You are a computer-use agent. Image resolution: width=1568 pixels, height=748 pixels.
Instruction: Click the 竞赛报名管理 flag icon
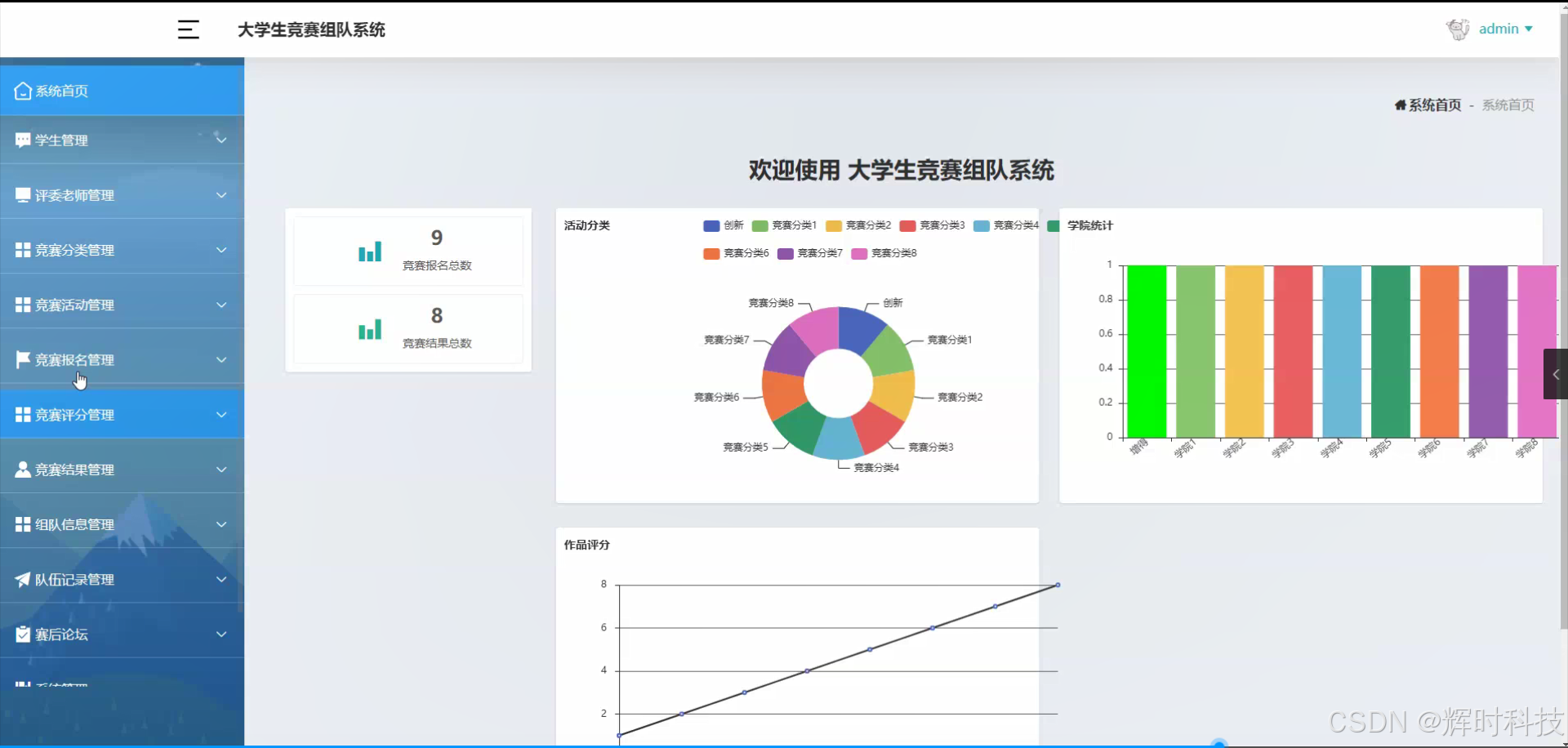pos(23,359)
